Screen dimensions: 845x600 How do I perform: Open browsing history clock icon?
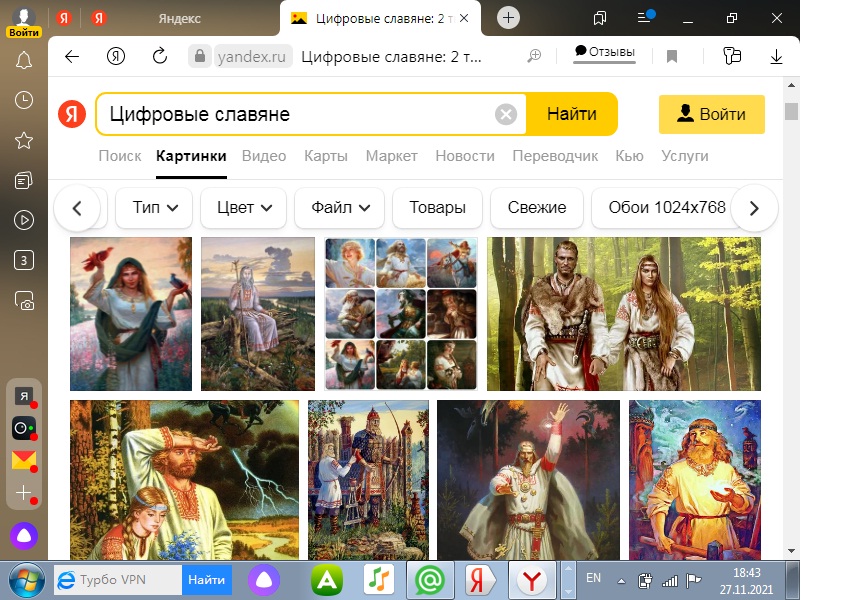click(24, 100)
